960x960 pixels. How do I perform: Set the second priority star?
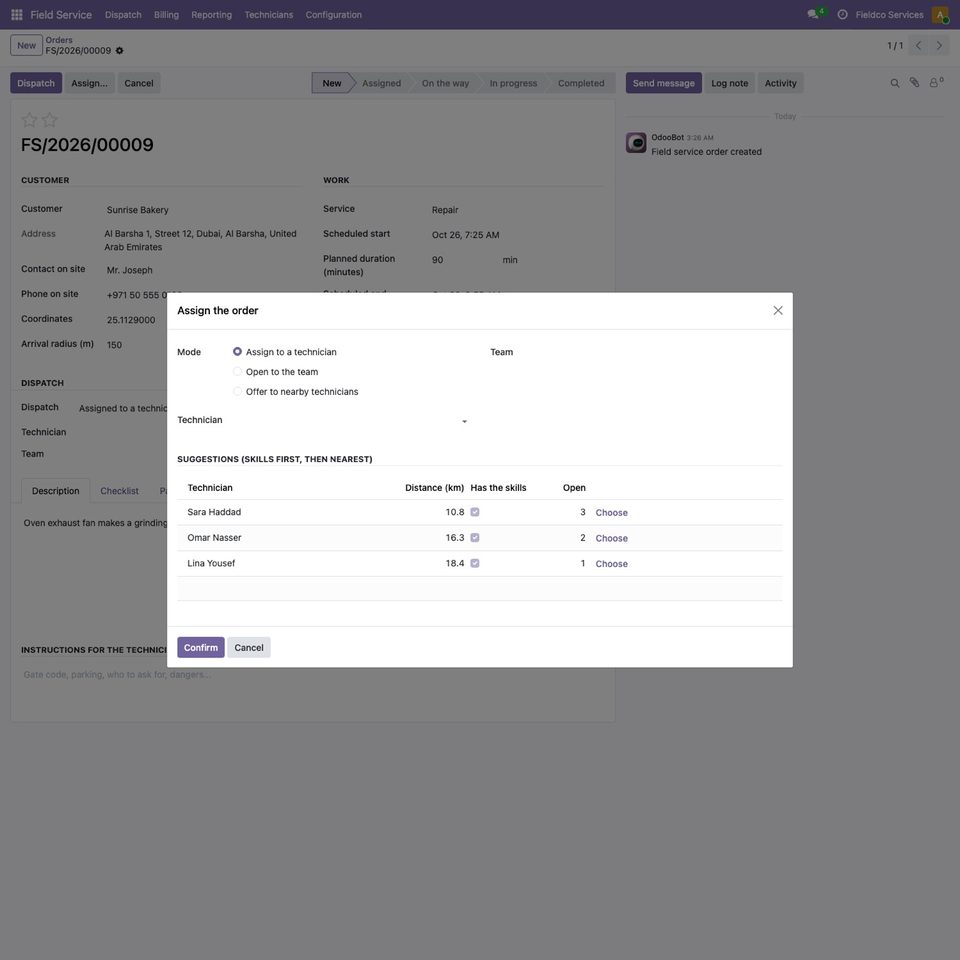click(x=50, y=119)
